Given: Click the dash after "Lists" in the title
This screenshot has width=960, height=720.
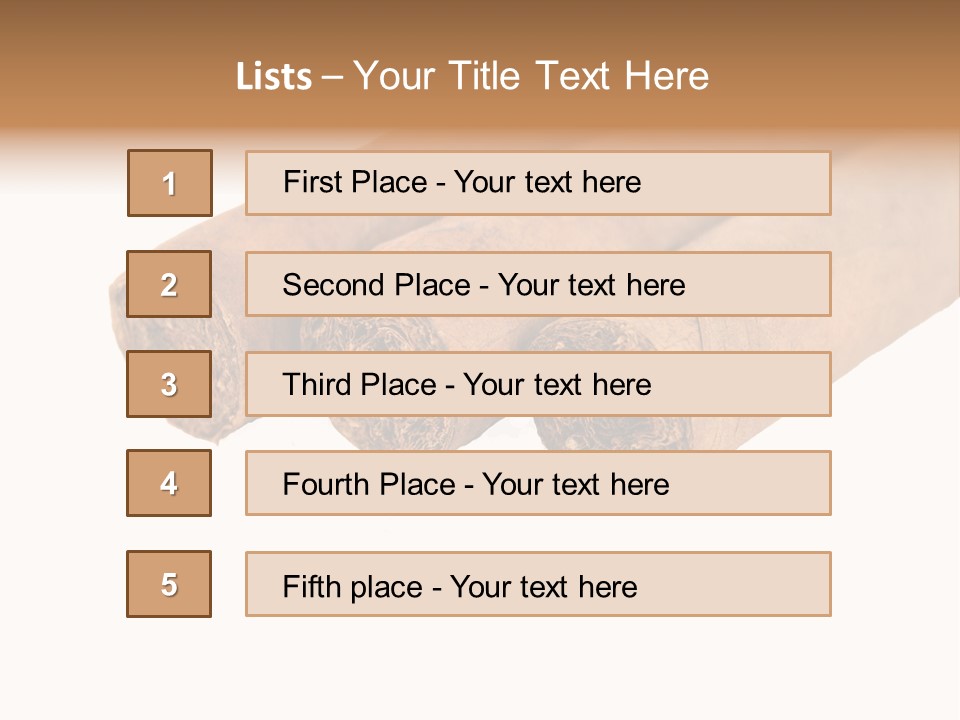Looking at the screenshot, I should tap(332, 77).
